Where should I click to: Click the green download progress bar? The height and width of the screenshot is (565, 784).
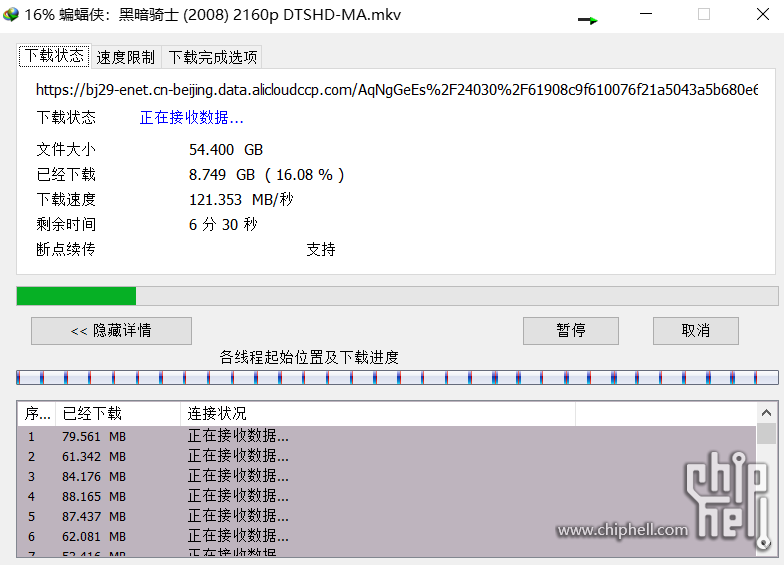[x=397, y=296]
